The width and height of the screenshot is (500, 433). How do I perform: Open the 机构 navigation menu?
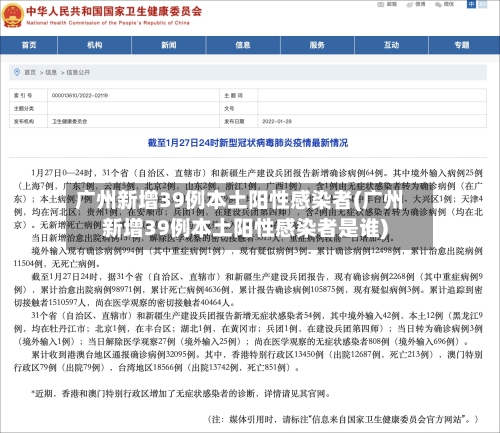click(95, 45)
